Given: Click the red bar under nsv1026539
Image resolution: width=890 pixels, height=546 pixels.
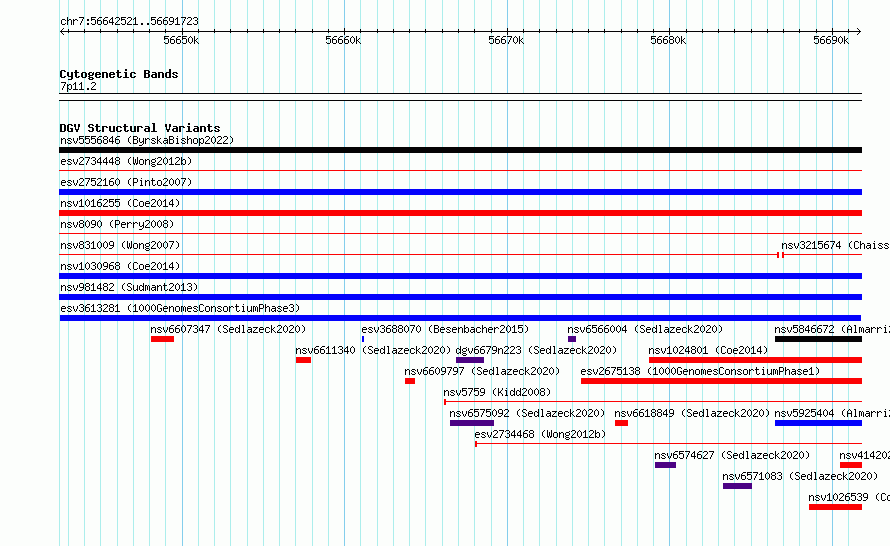Looking at the screenshot, I should (x=835, y=507).
